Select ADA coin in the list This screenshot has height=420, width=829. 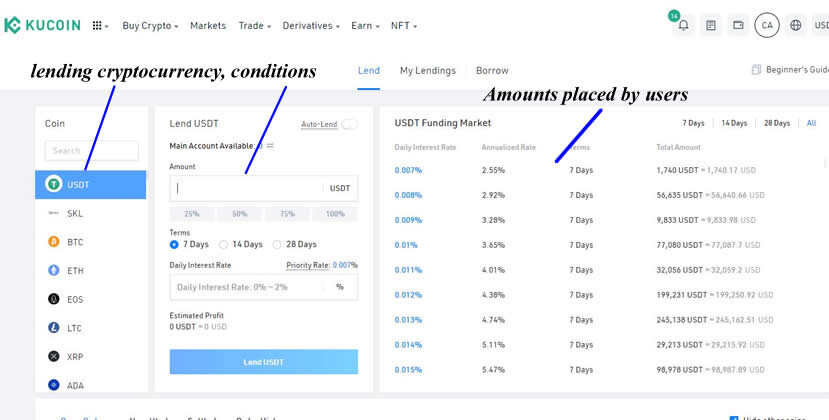click(90, 385)
